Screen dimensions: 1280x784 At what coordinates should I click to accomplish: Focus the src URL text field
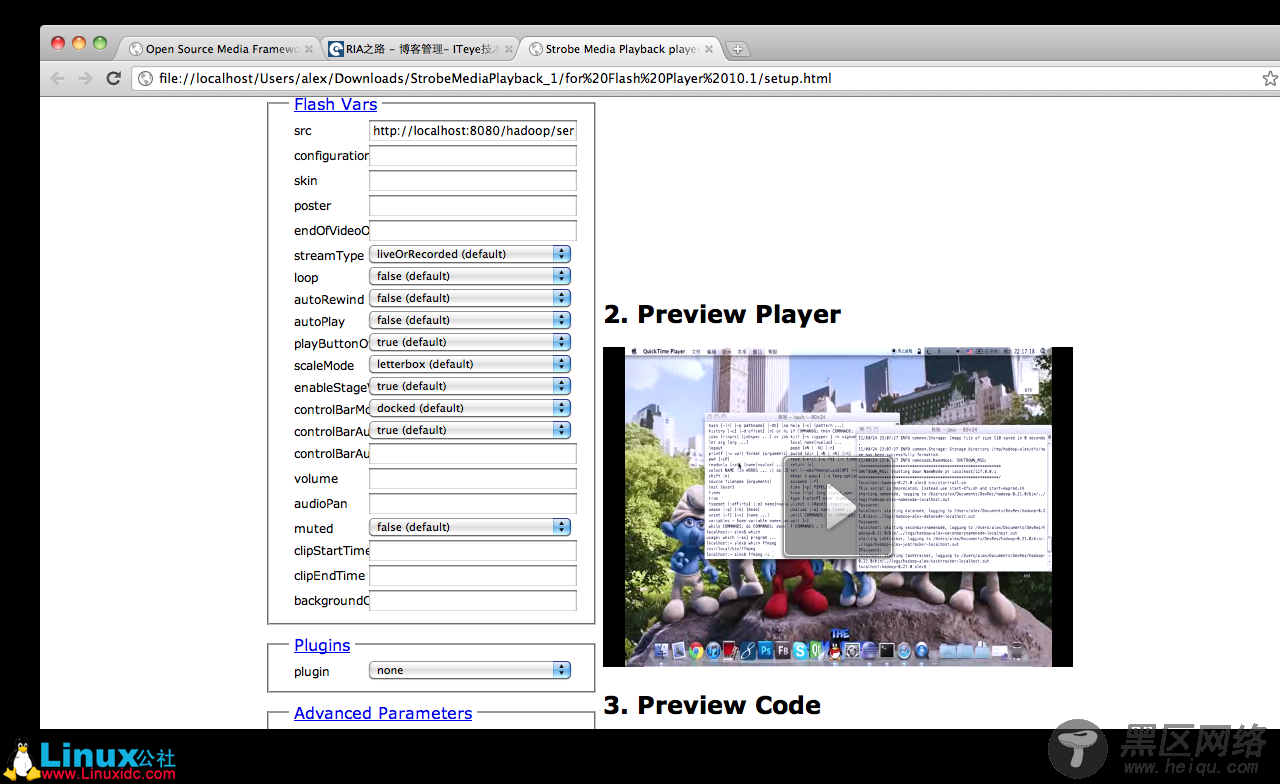pyautogui.click(x=472, y=131)
